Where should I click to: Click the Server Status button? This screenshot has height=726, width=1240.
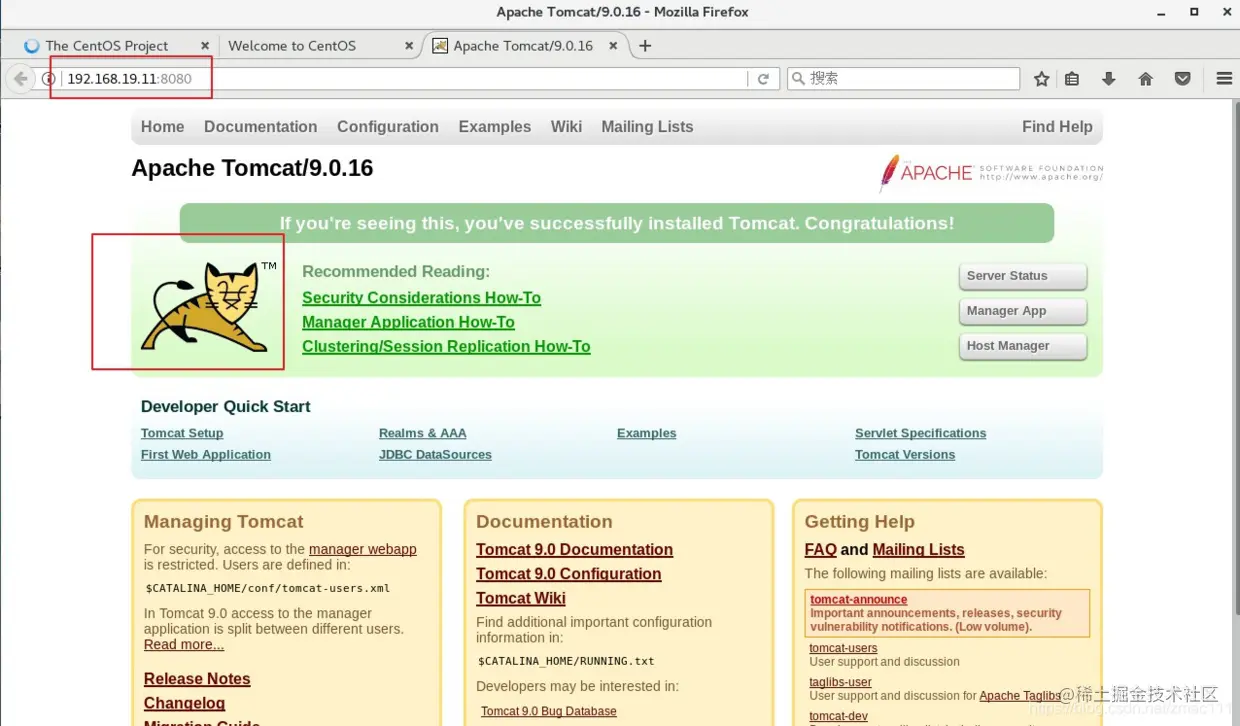point(1022,277)
